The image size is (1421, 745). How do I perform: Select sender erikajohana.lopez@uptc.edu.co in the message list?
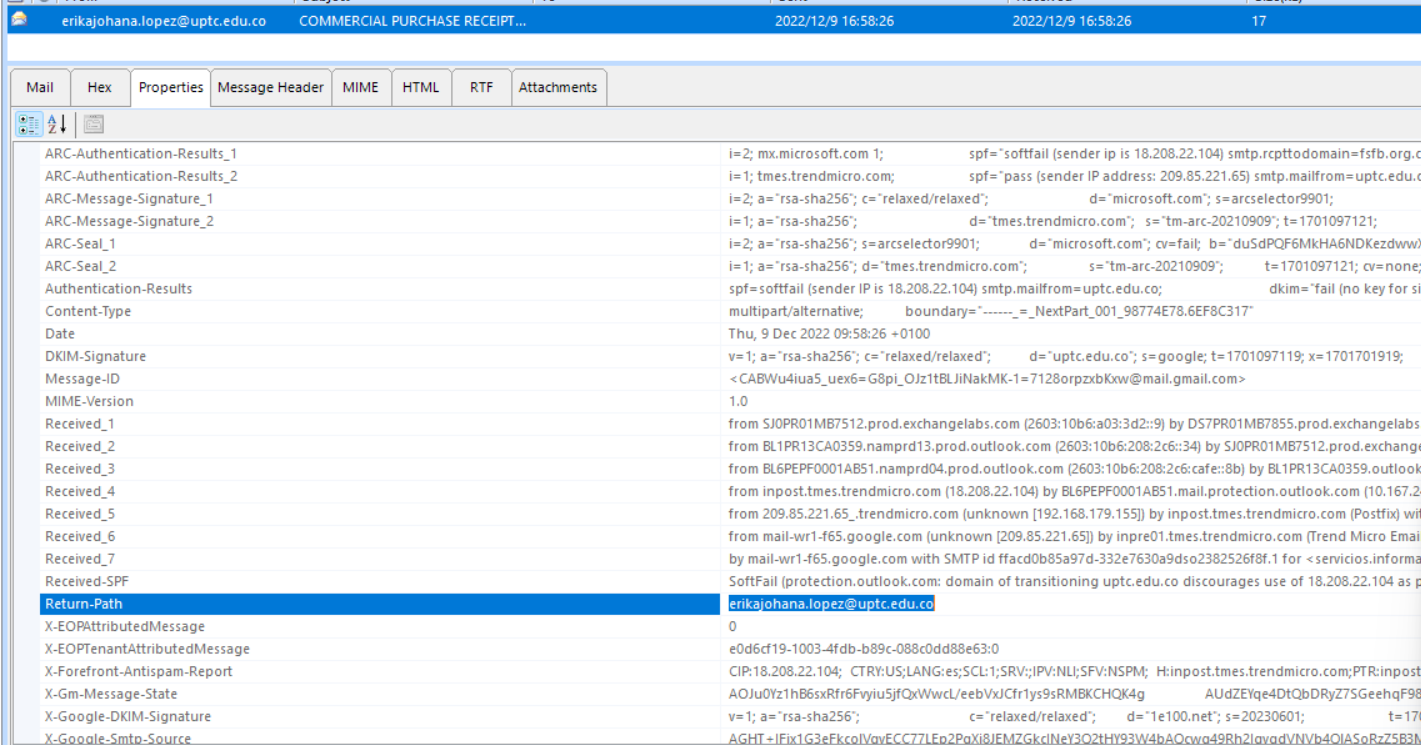pyautogui.click(x=164, y=20)
